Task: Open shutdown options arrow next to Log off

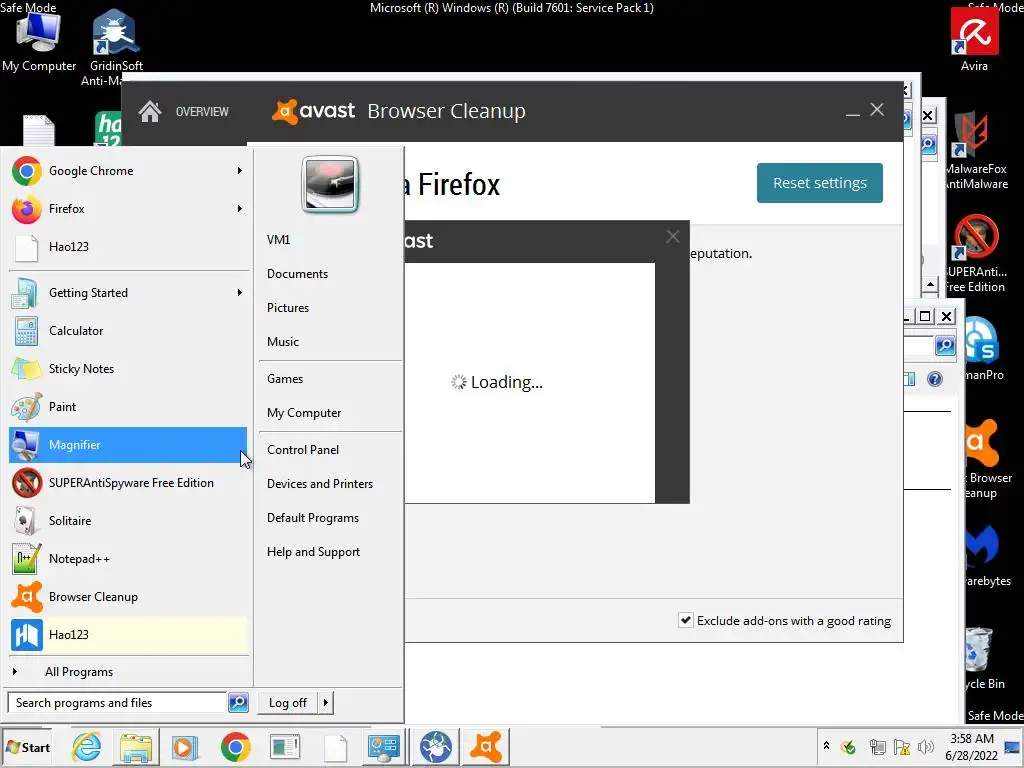Action: coord(325,703)
